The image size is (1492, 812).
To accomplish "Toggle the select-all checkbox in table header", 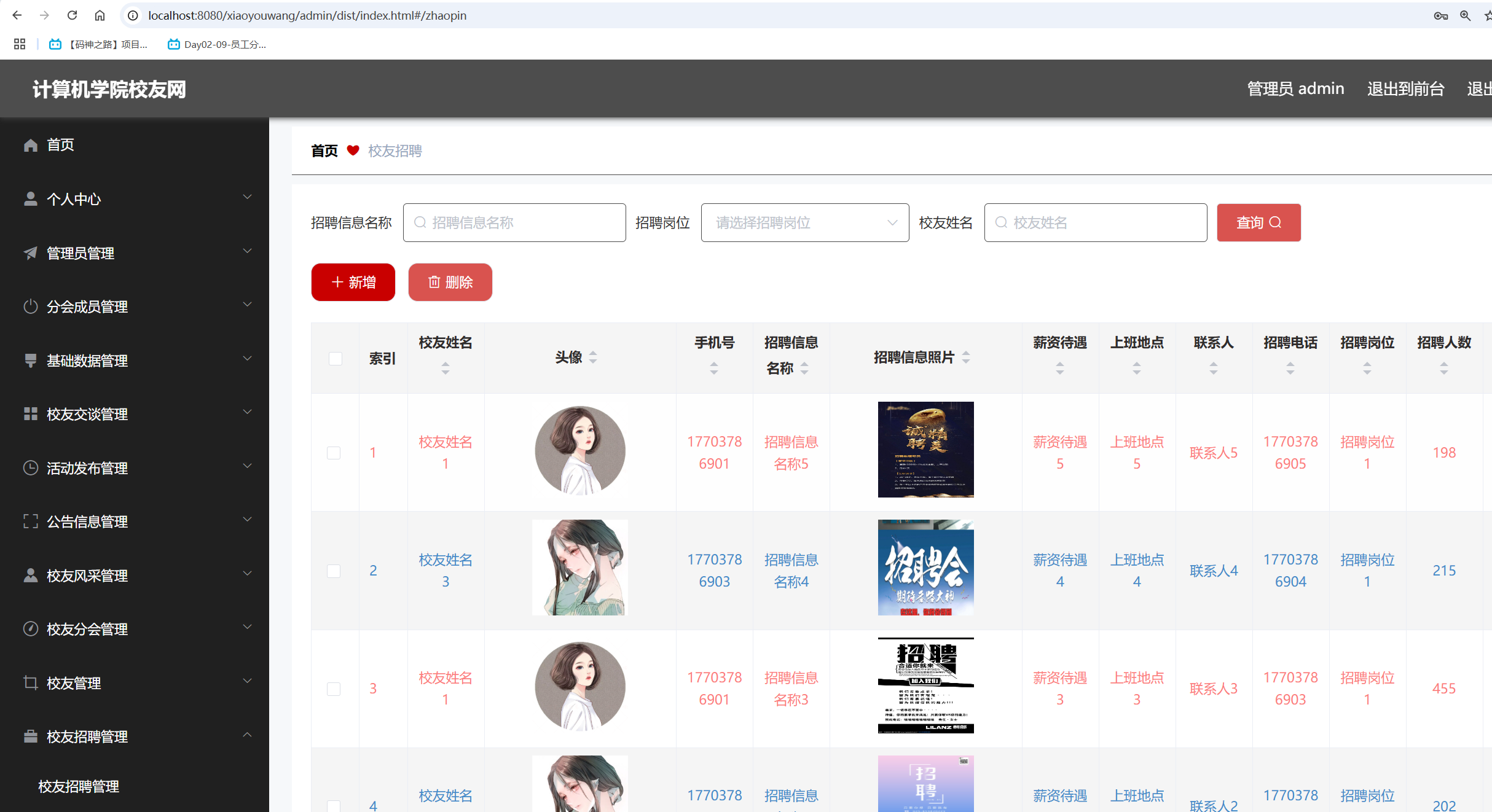I will 336,359.
